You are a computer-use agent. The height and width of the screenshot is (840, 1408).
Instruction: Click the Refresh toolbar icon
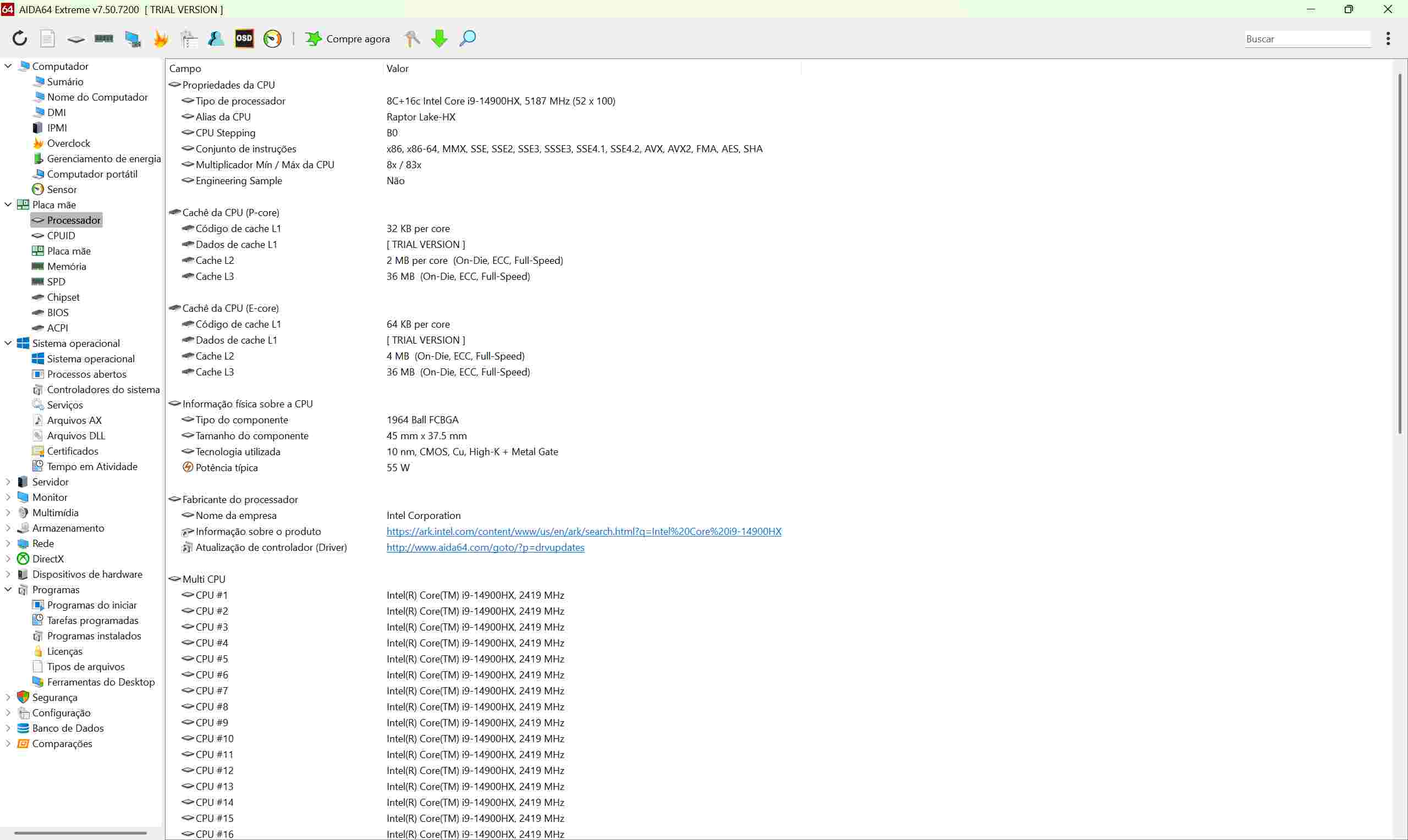tap(20, 38)
